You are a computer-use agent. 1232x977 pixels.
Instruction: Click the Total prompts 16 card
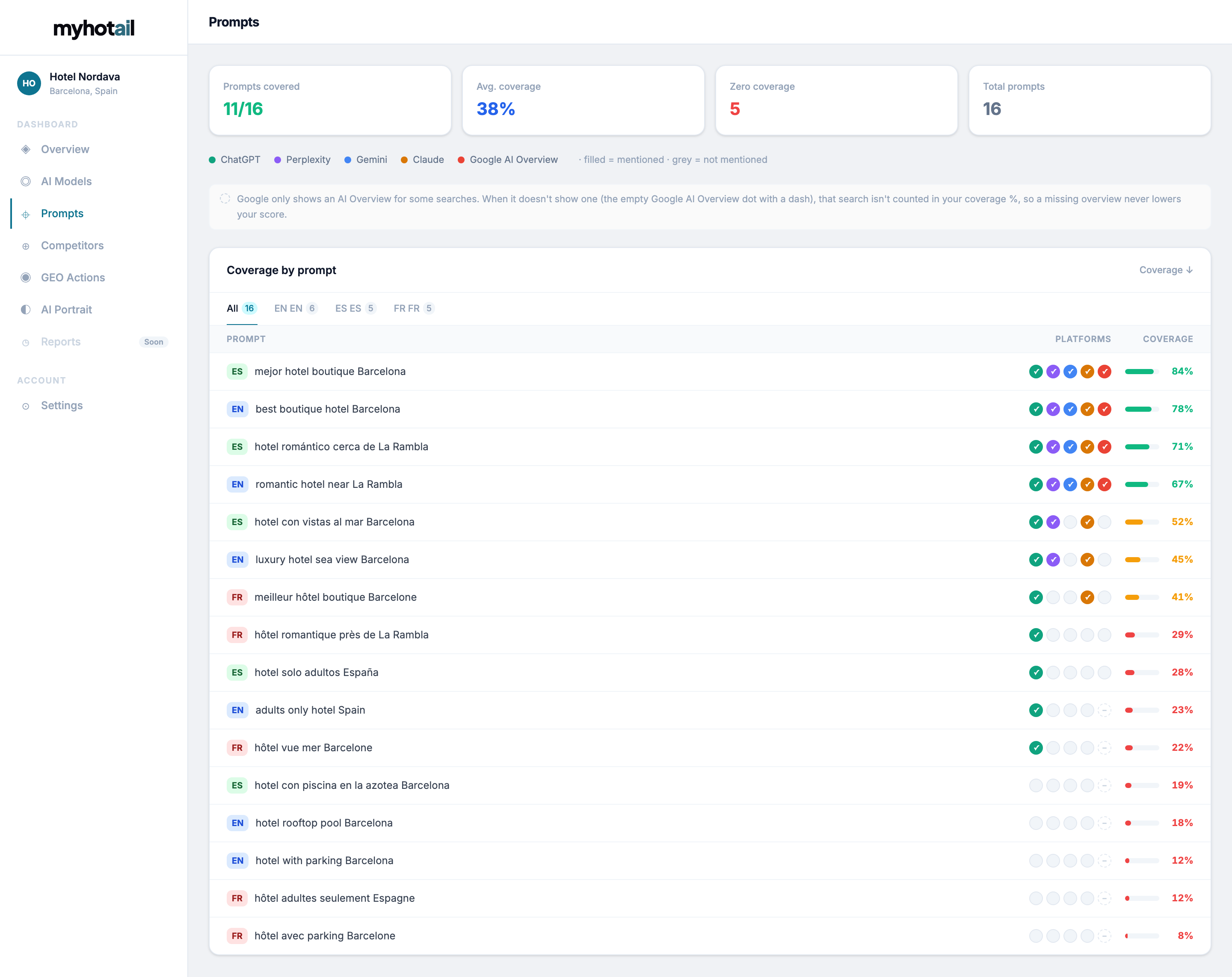1090,100
